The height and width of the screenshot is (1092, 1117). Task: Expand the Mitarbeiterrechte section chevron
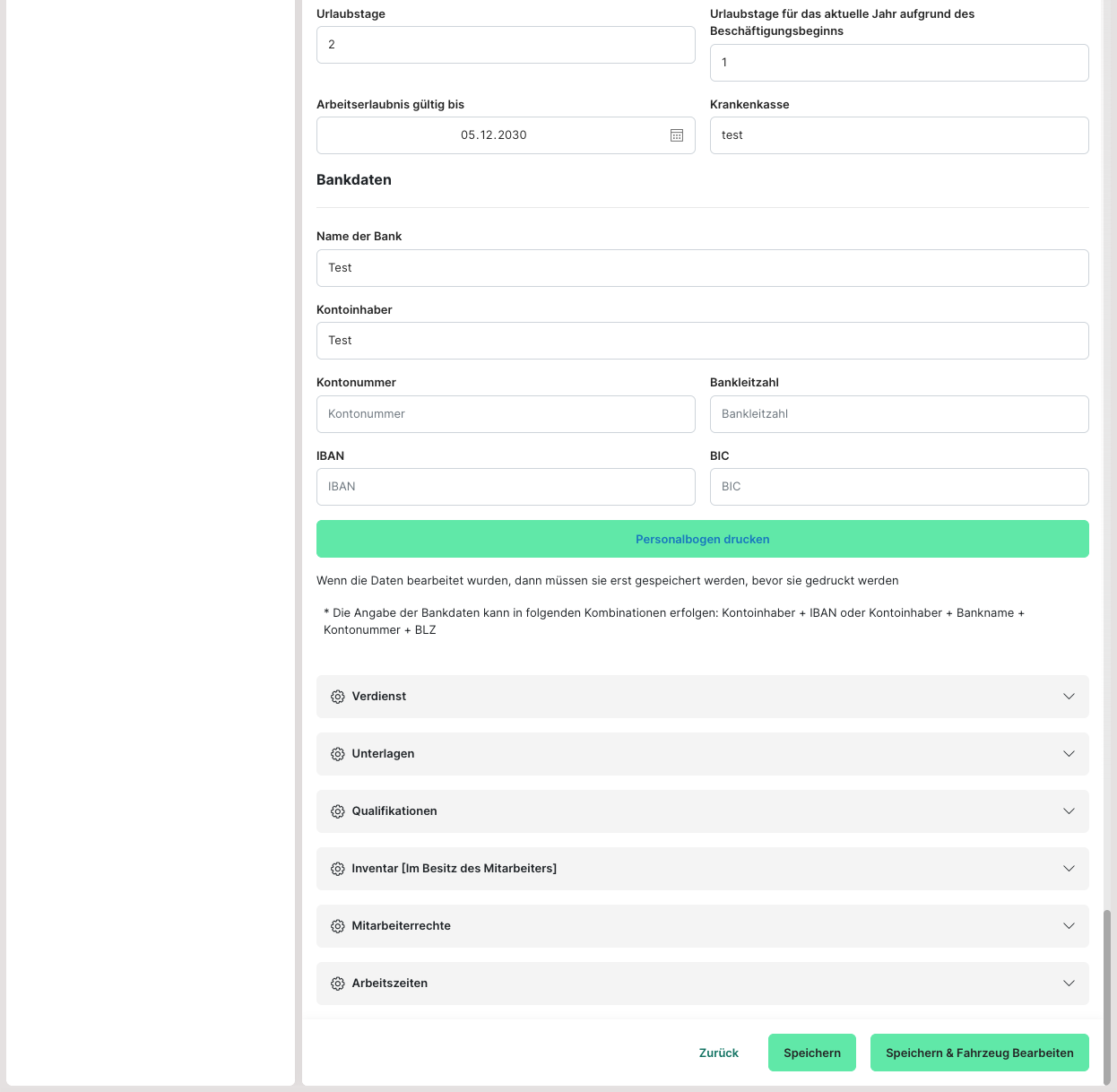[1069, 926]
